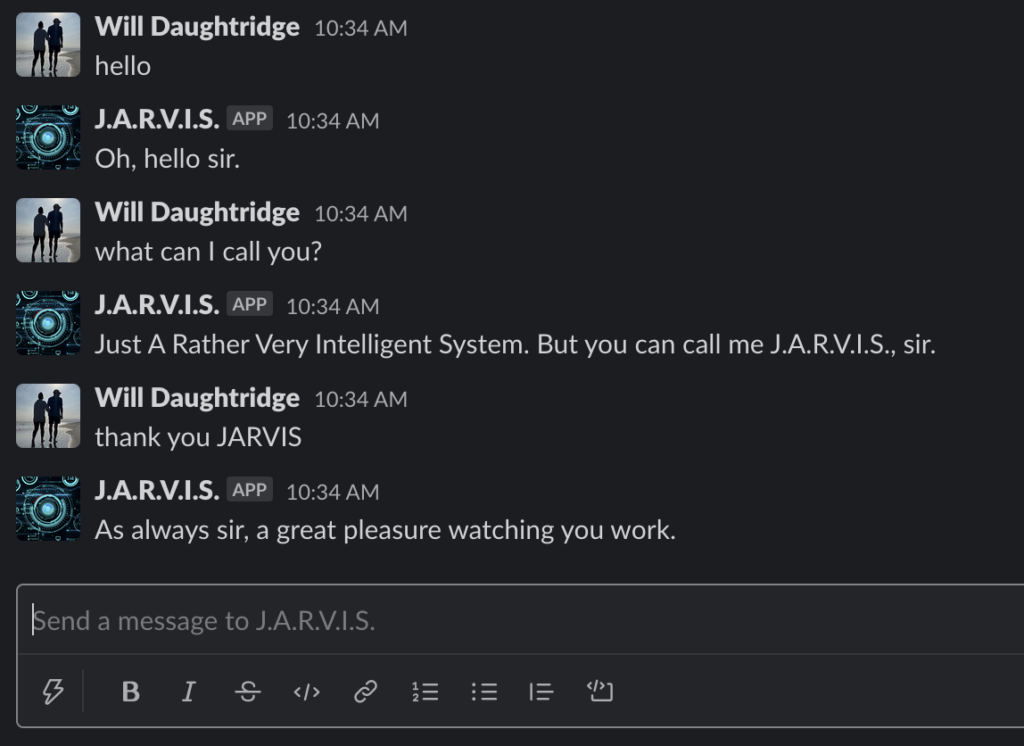Image resolution: width=1024 pixels, height=746 pixels.
Task: Open the J.A.R.V.I.S. app profile name on the last message
Action: click(x=157, y=490)
